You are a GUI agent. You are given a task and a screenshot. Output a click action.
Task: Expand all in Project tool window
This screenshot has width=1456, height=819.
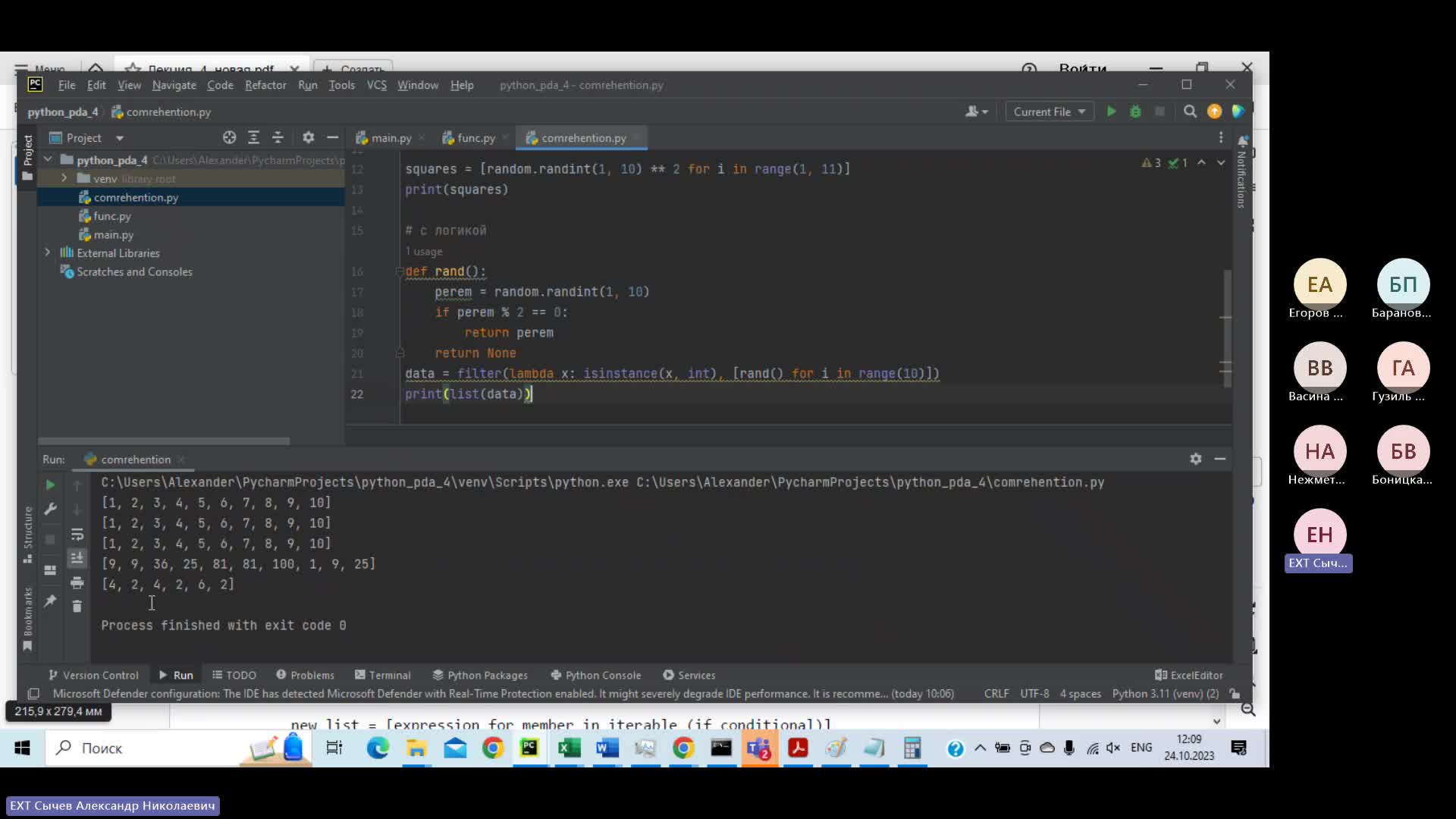253,137
